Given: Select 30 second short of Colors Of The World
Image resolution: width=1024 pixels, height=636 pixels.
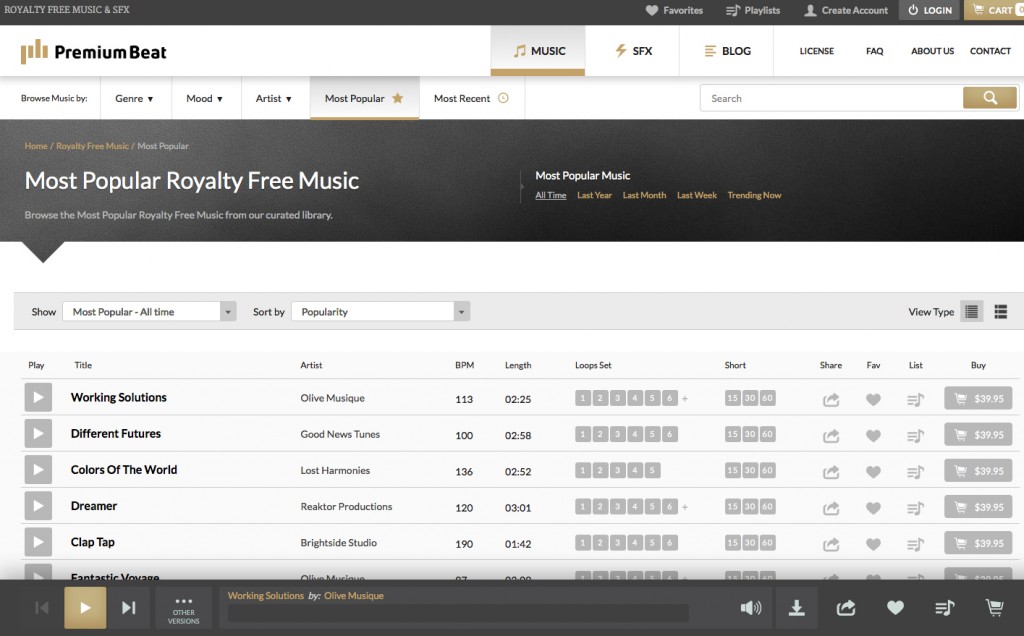Looking at the screenshot, I should click(750, 470).
